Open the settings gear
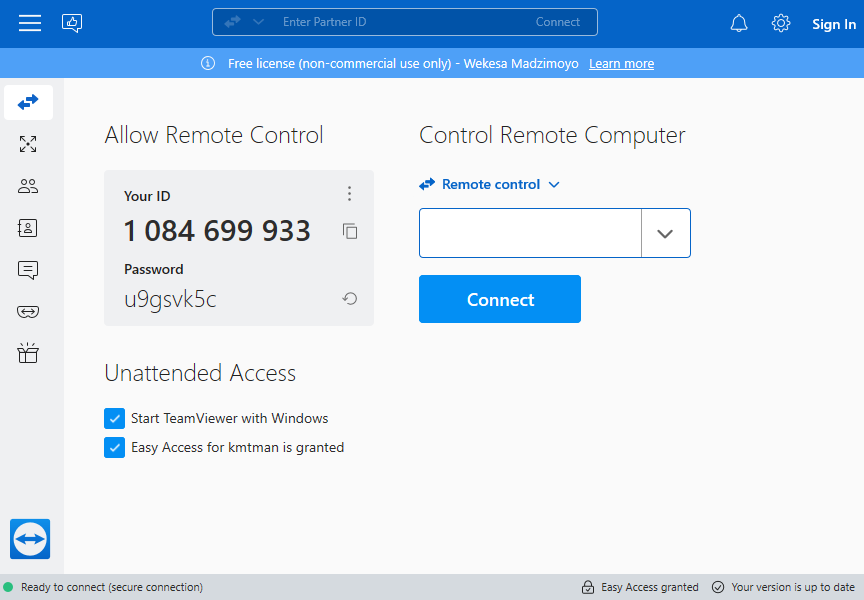The width and height of the screenshot is (864, 600). point(781,23)
